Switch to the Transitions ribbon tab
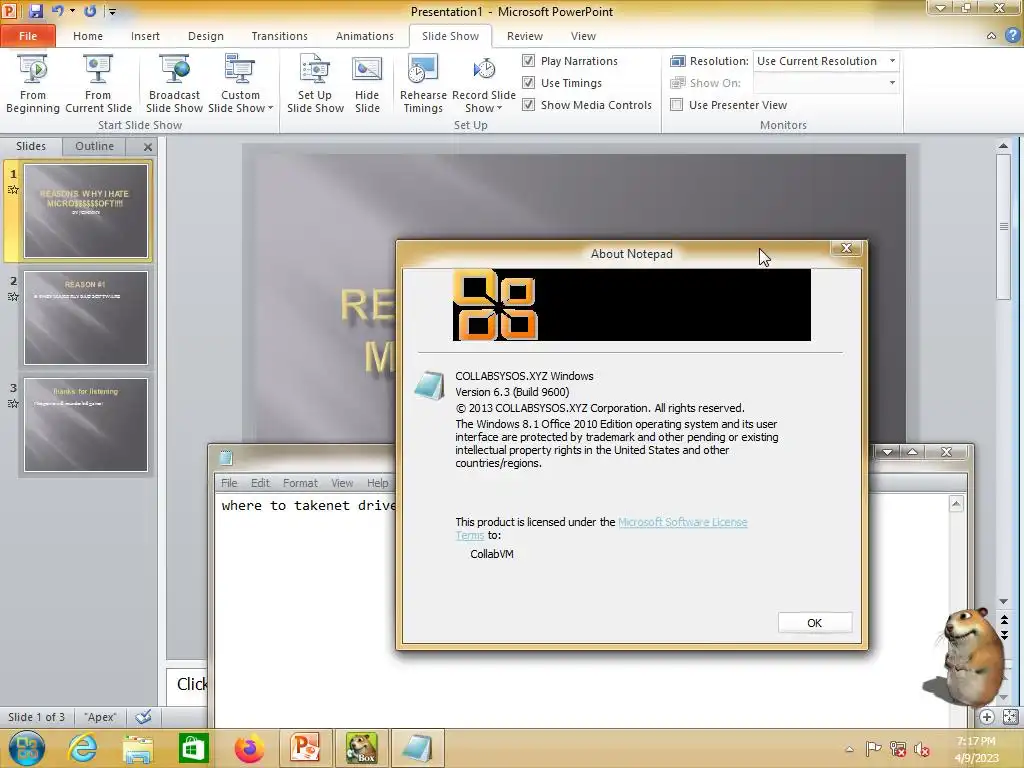 click(x=280, y=36)
